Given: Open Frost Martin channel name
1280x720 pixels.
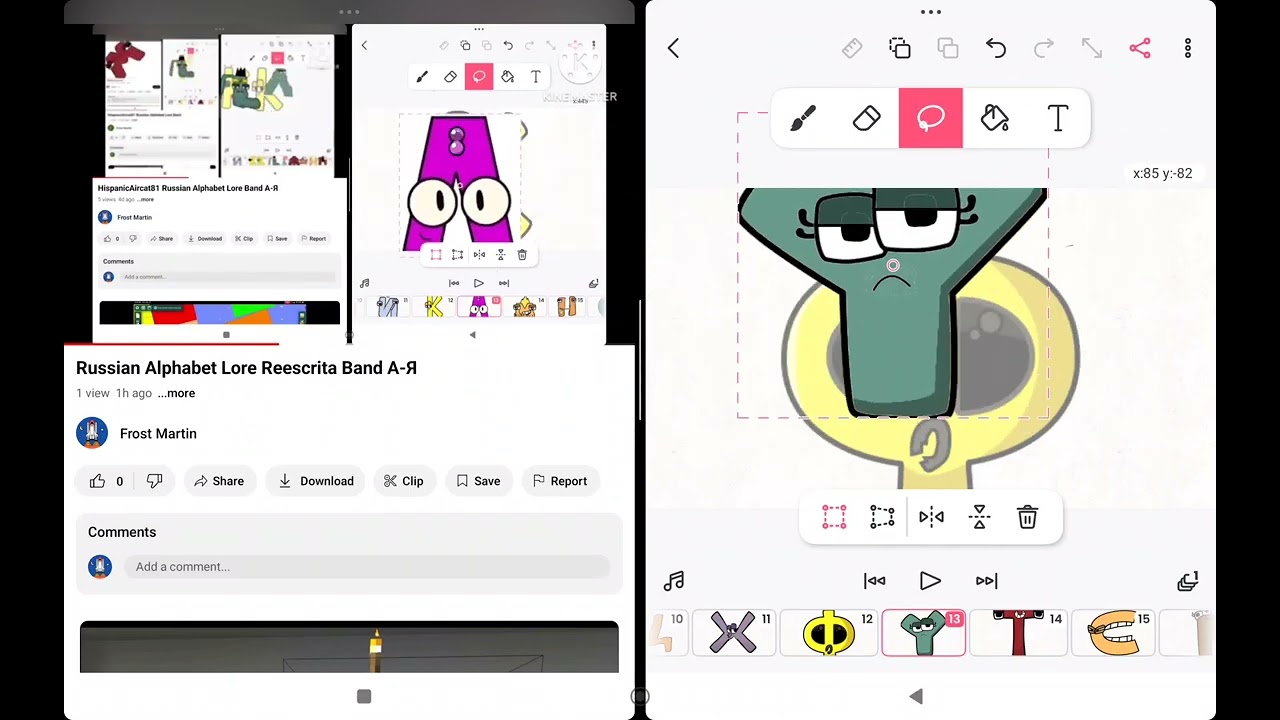Looking at the screenshot, I should tap(158, 433).
